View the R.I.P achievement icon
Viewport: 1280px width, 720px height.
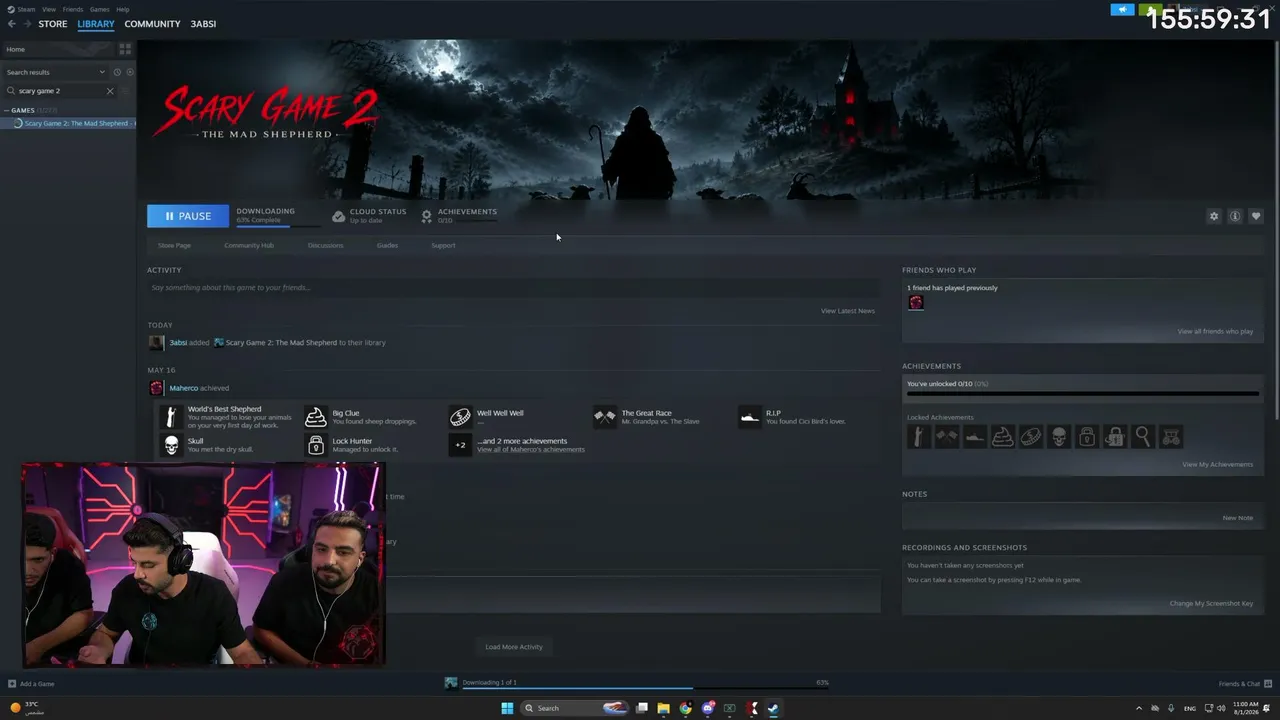(x=750, y=417)
